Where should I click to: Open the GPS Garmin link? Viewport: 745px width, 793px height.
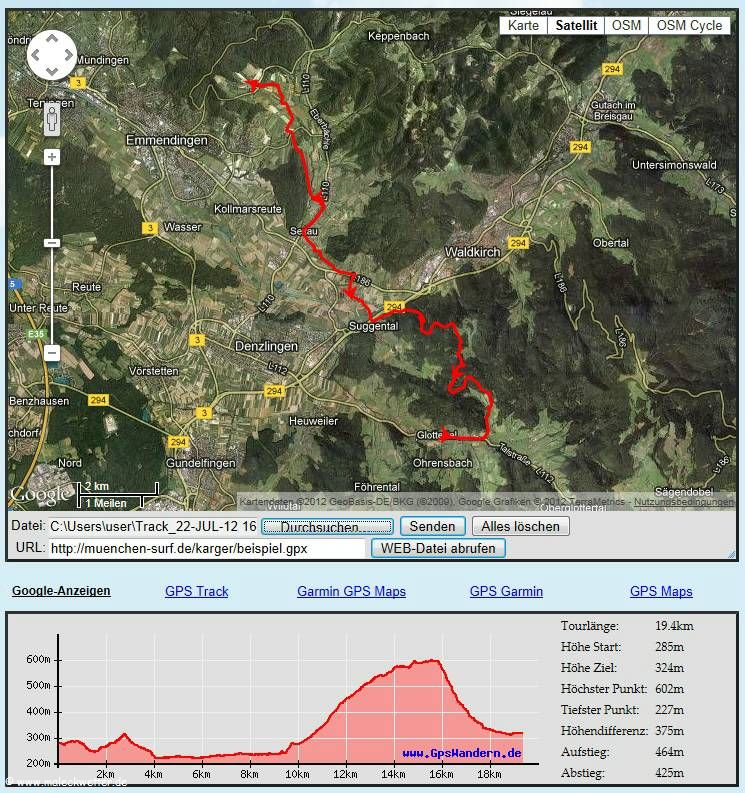506,592
